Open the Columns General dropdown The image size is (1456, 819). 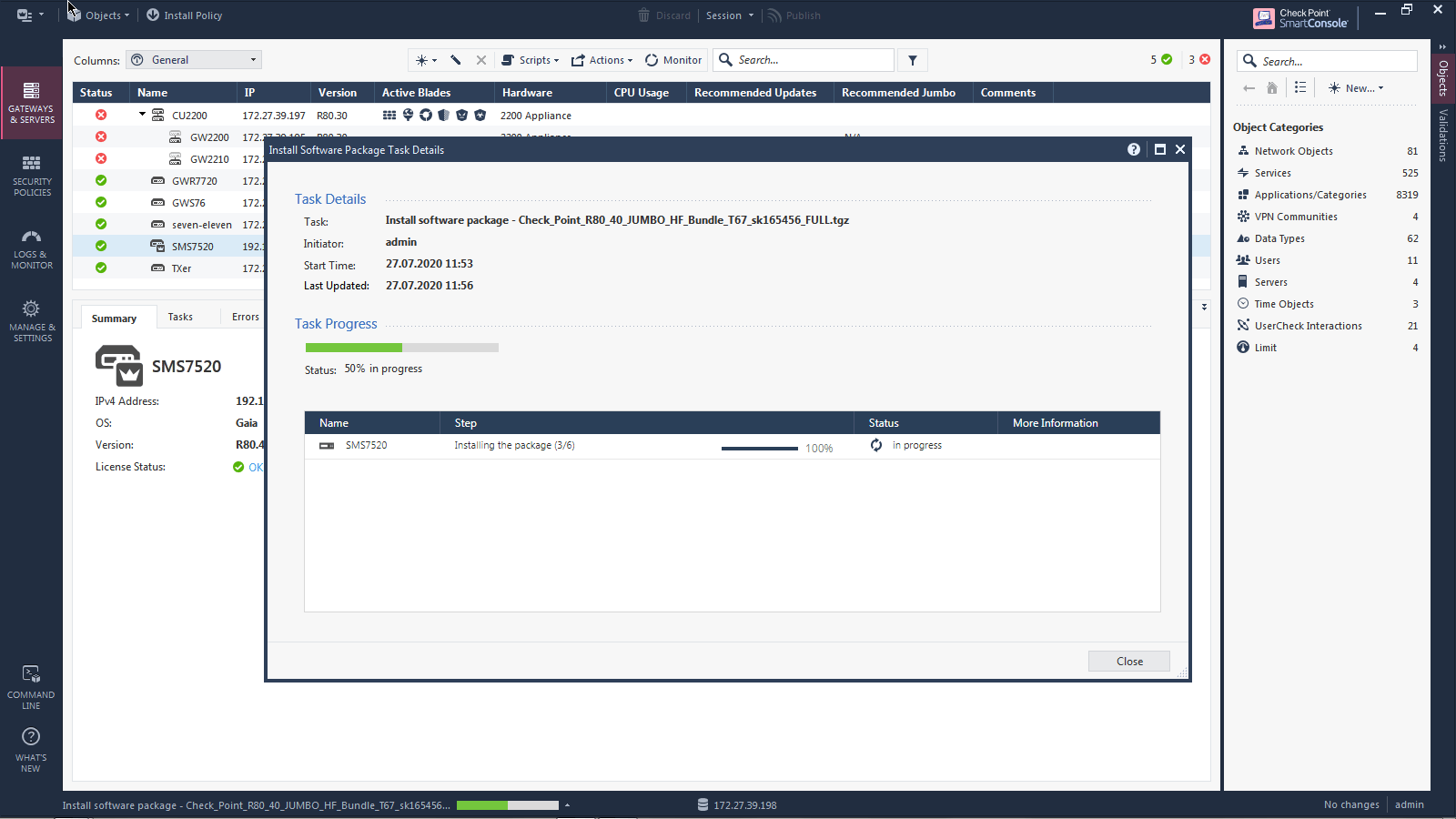tap(193, 59)
